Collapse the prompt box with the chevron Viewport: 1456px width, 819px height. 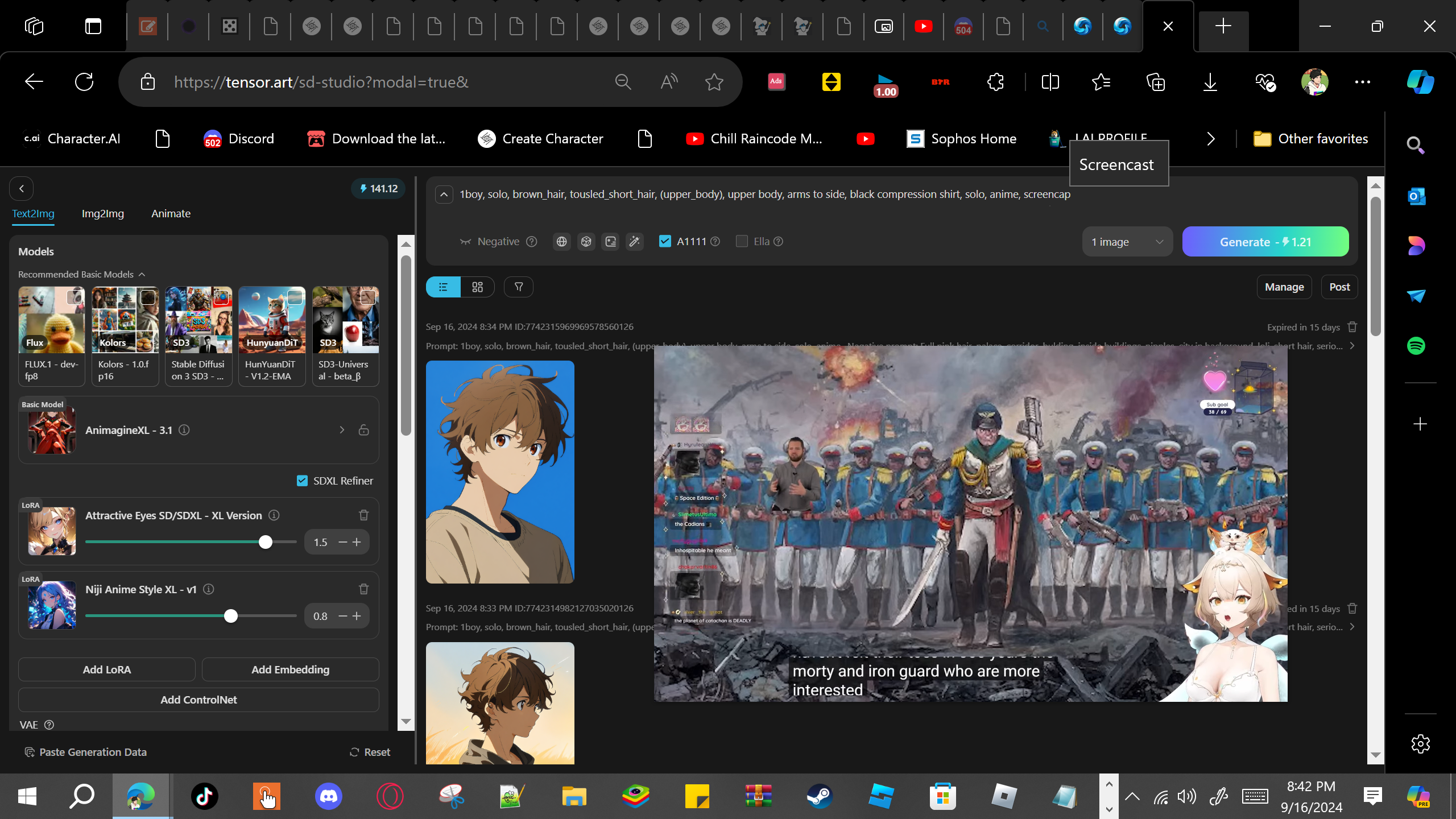[x=444, y=195]
